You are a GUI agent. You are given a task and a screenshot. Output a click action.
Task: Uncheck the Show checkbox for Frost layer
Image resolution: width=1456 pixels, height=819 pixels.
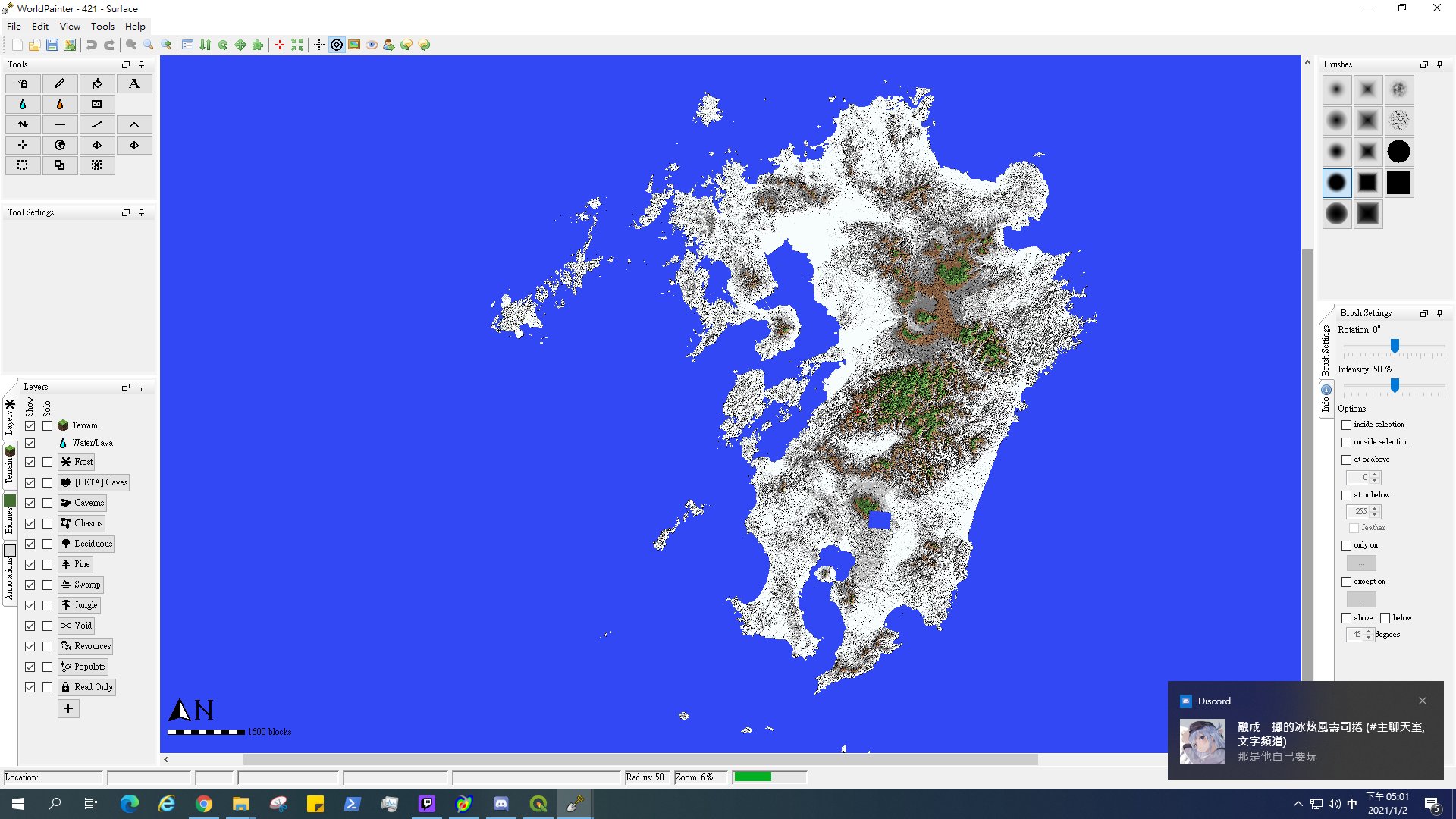click(x=30, y=462)
